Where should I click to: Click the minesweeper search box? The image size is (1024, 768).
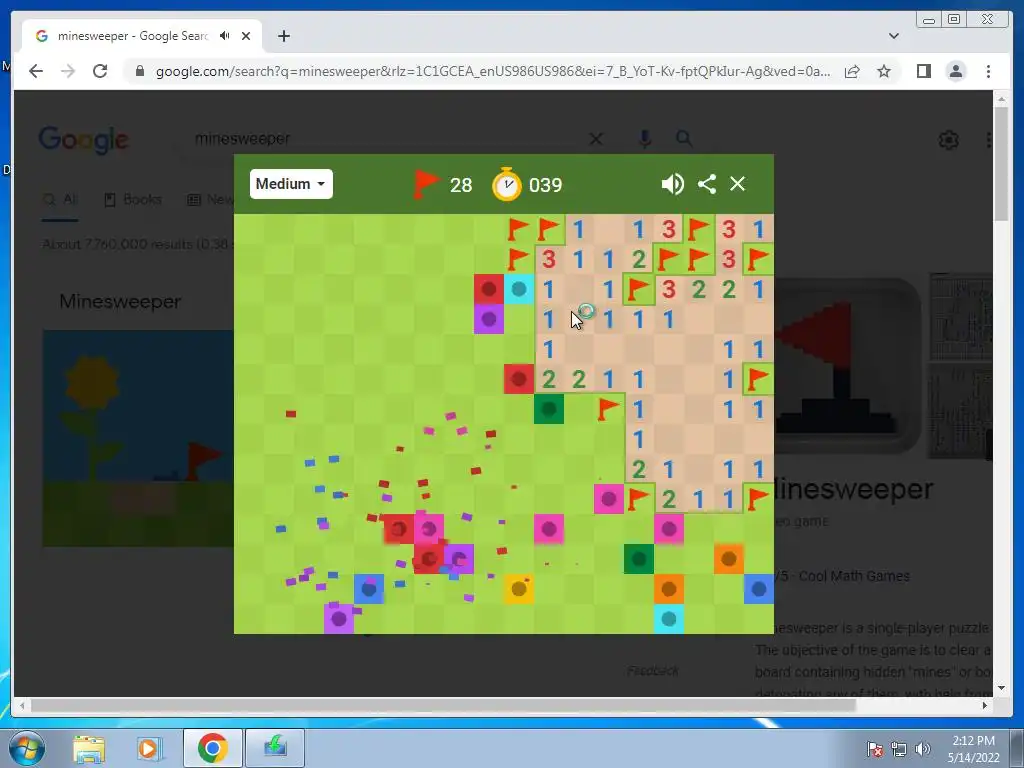(385, 138)
